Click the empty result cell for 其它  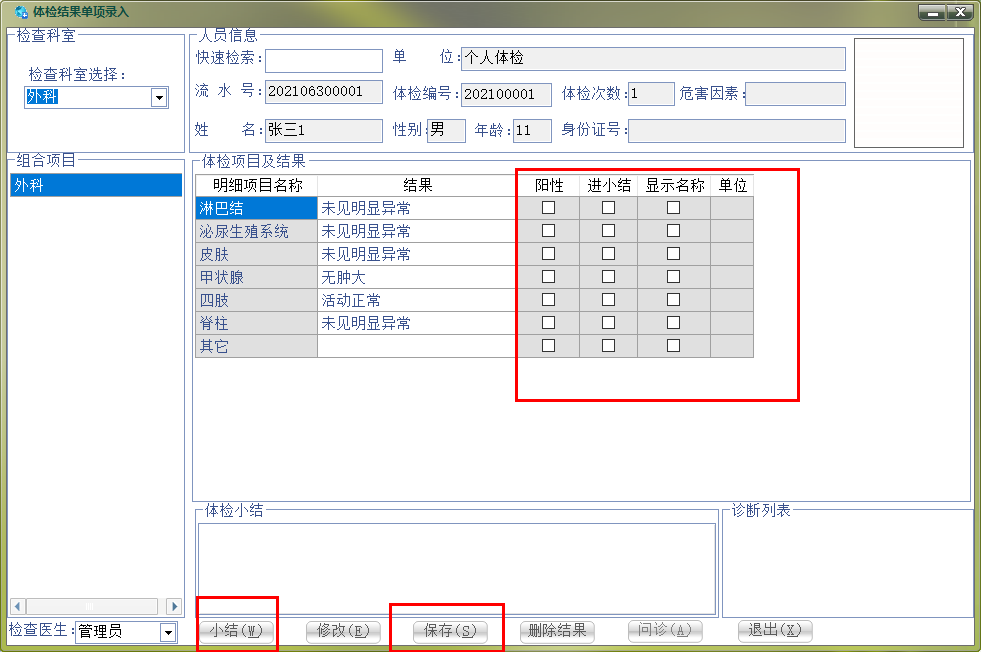(x=417, y=346)
